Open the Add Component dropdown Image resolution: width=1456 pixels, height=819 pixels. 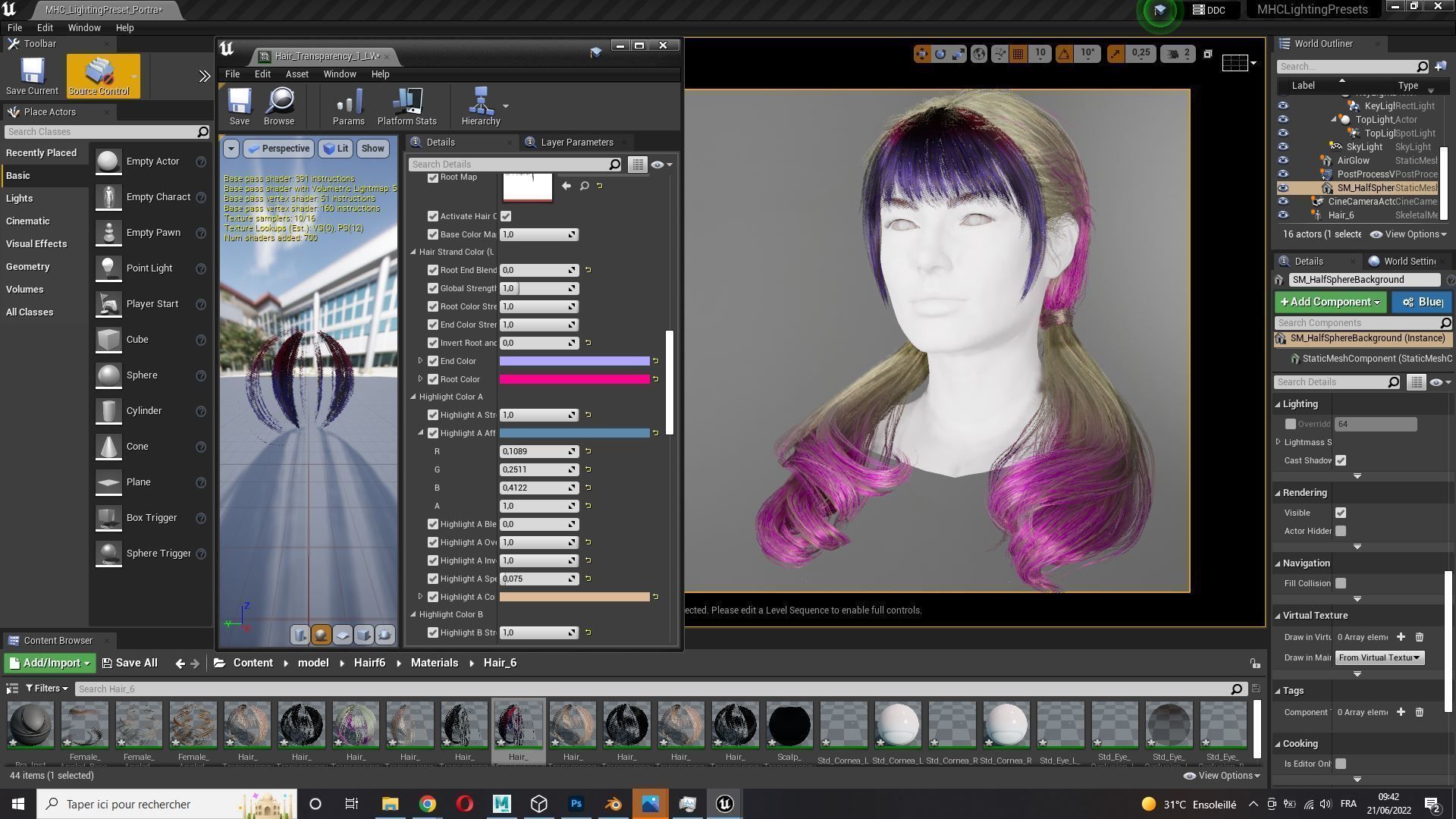click(x=1330, y=302)
